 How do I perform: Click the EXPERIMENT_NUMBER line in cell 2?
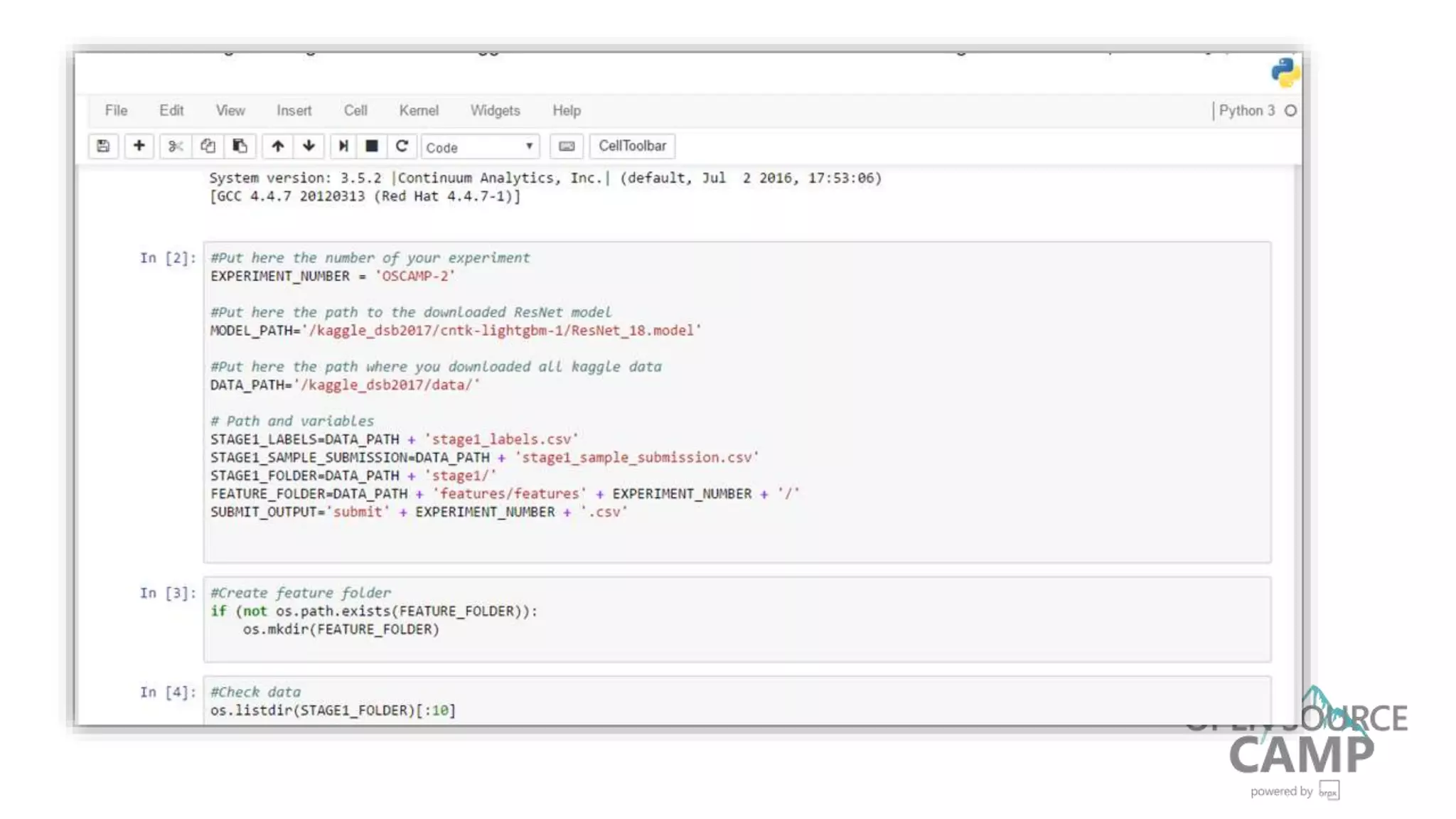(x=332, y=276)
